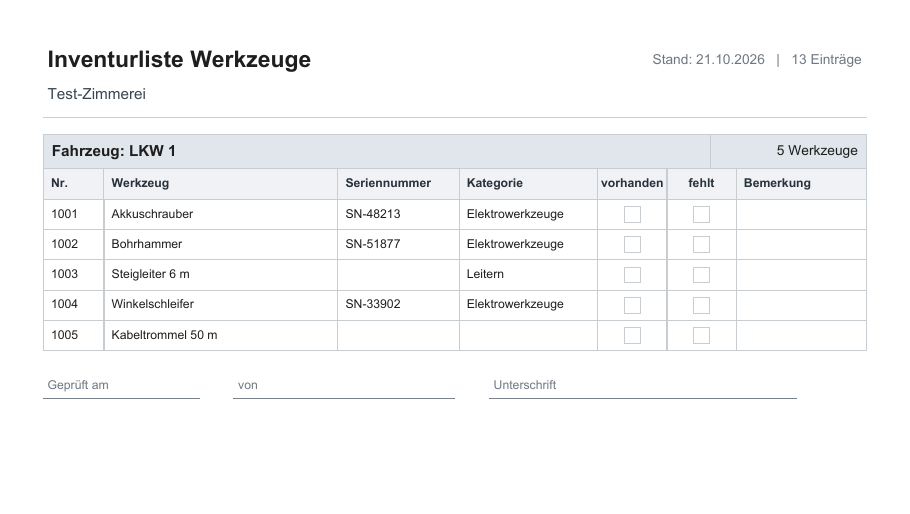This screenshot has height=514, width=910.
Task: Select number cell '1004'
Action: (74, 305)
